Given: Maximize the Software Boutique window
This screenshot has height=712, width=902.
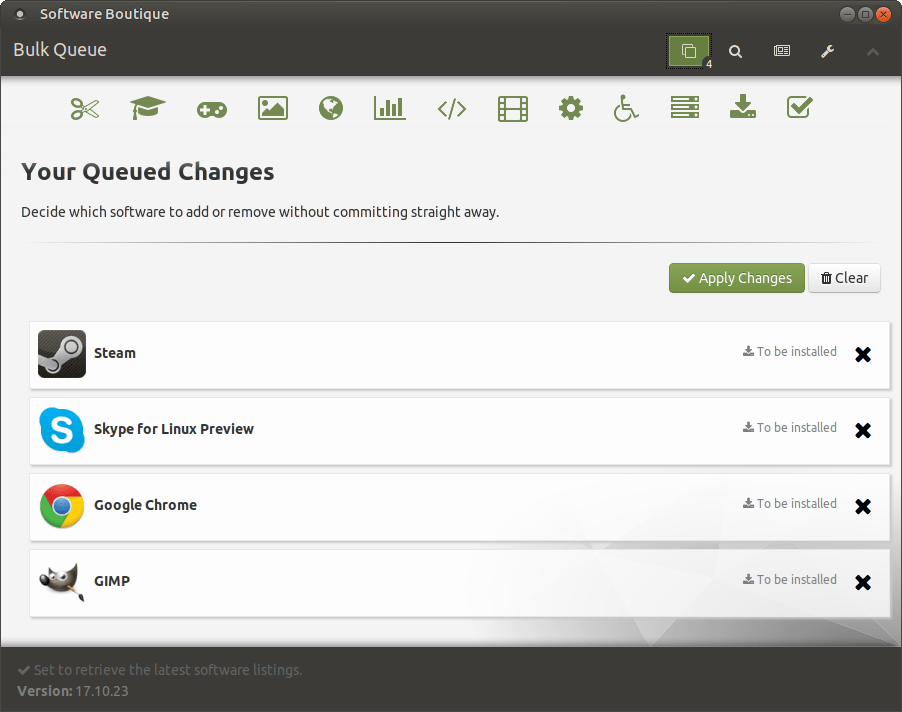Looking at the screenshot, I should point(865,14).
